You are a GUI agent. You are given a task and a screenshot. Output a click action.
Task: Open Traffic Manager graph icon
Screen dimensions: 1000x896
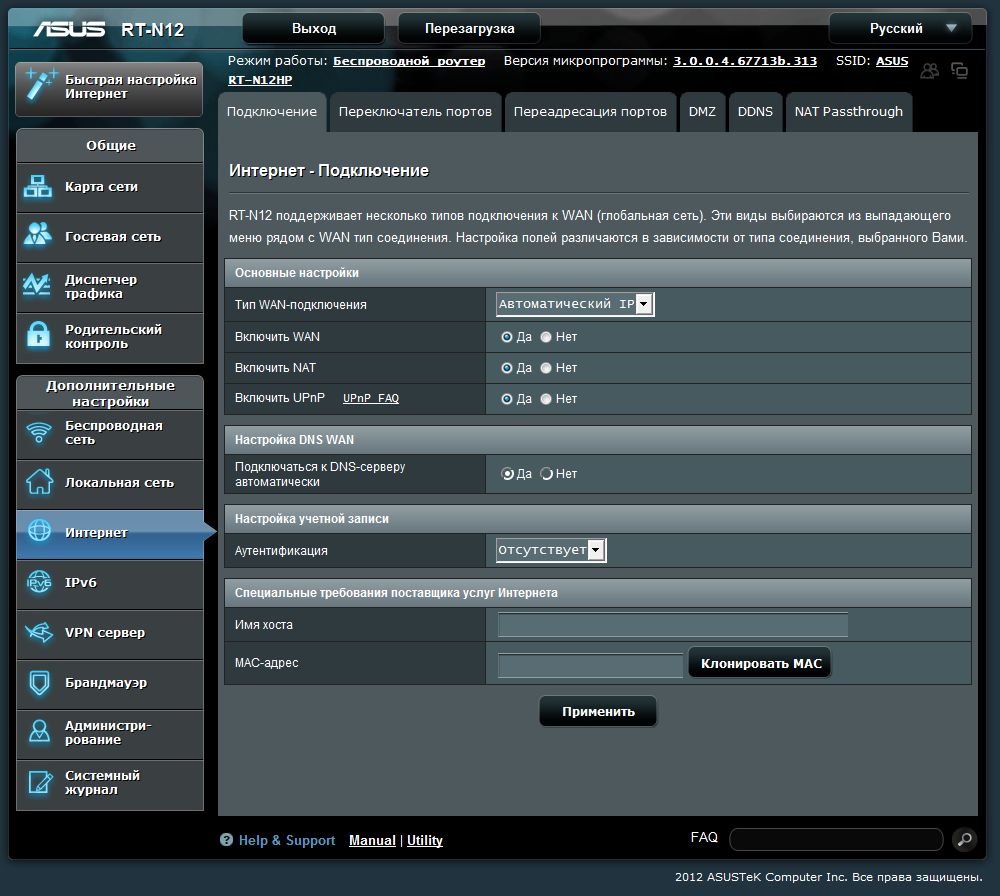pyautogui.click(x=37, y=284)
